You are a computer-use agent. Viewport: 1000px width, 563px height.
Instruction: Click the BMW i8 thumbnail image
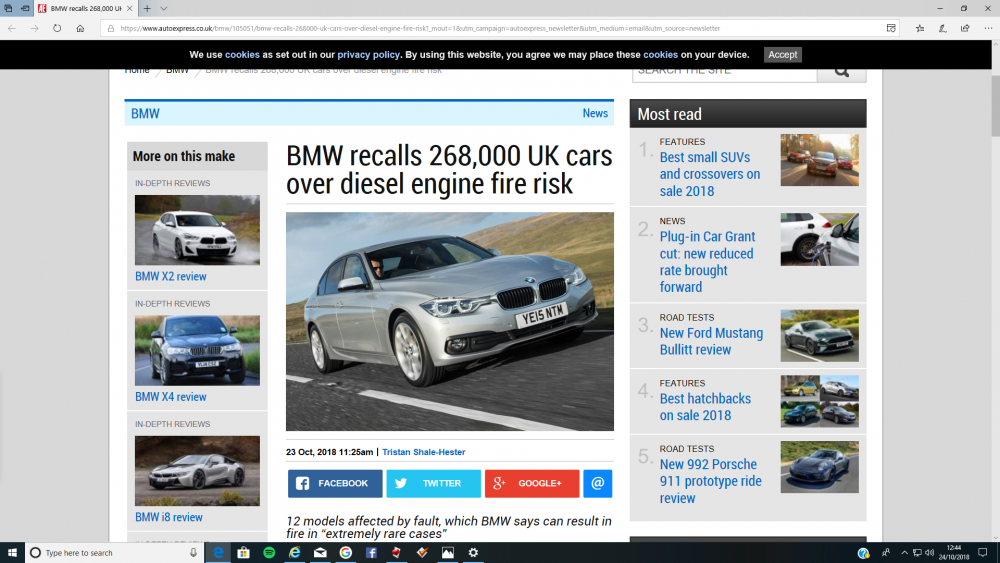point(197,471)
